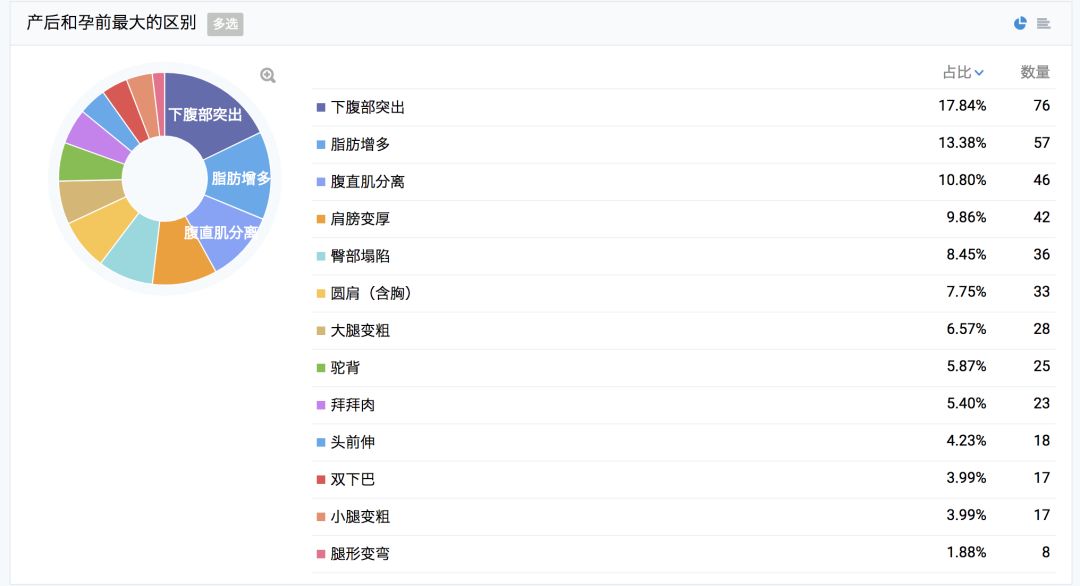This screenshot has height=586, width=1080.
Task: Select the 头前伸 row label
Action: [353, 442]
